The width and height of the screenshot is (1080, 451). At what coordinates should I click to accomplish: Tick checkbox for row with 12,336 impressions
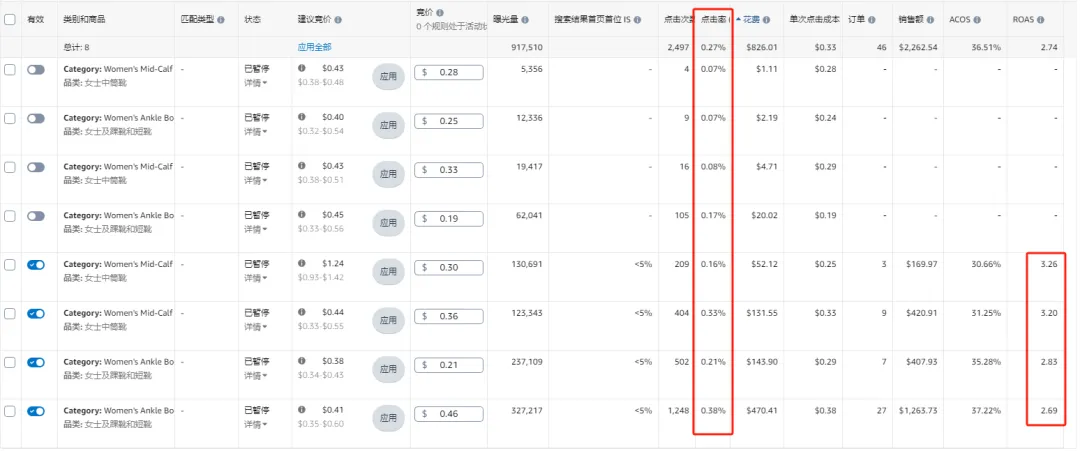point(10,118)
